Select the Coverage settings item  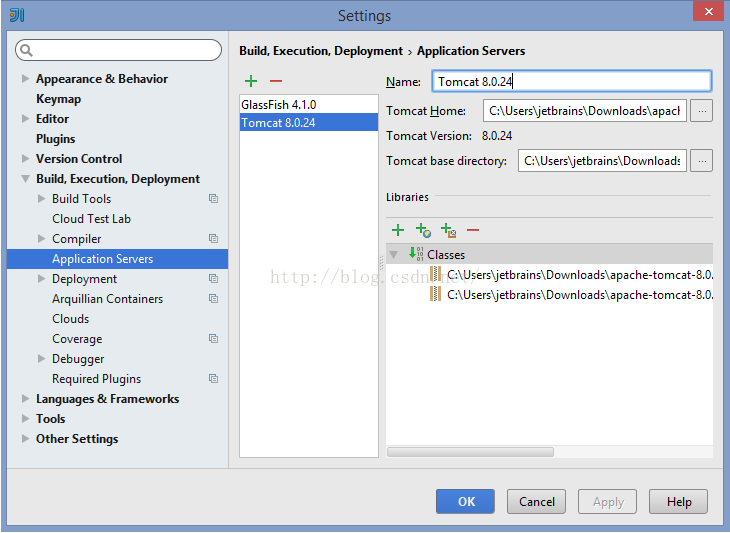click(x=77, y=339)
